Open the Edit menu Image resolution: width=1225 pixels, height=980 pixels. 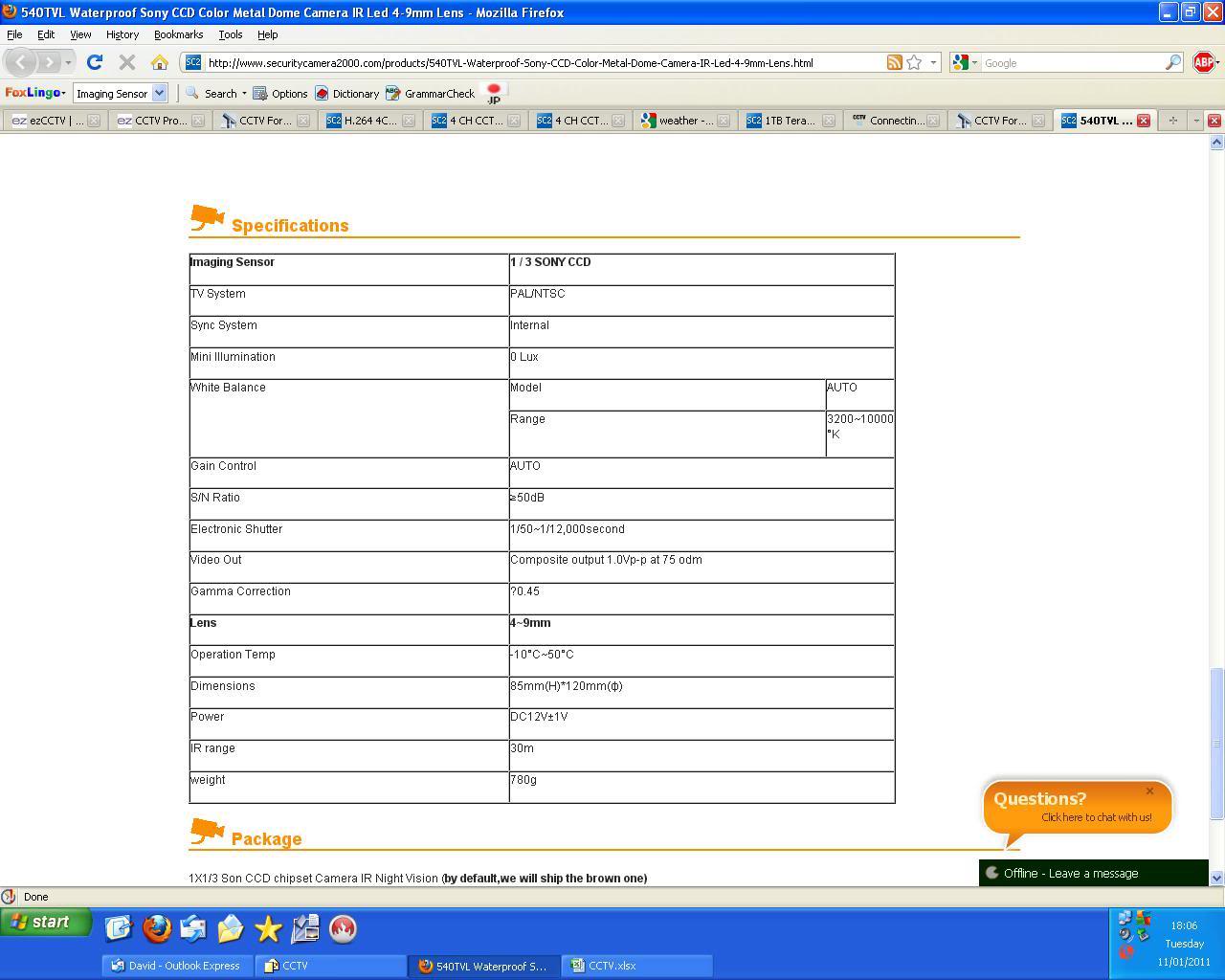[45, 34]
